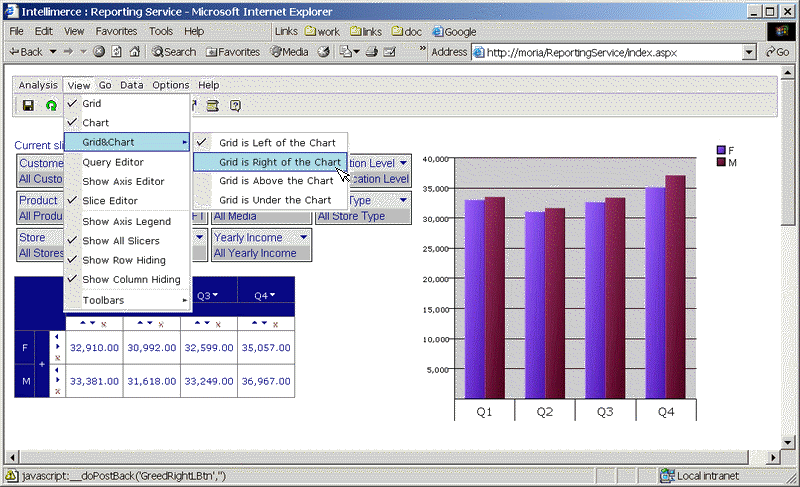
Task: Sort Q4 column ascending arrow
Action: tap(255, 323)
